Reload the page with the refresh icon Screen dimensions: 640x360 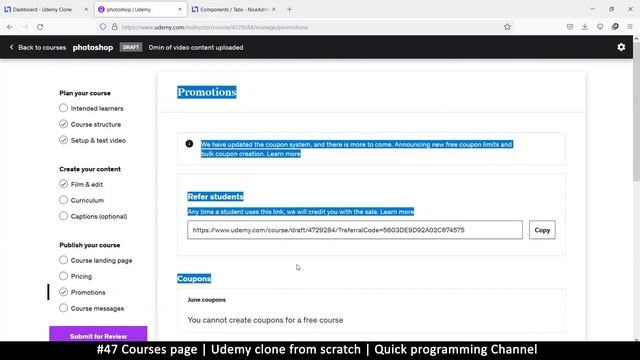tap(40, 27)
